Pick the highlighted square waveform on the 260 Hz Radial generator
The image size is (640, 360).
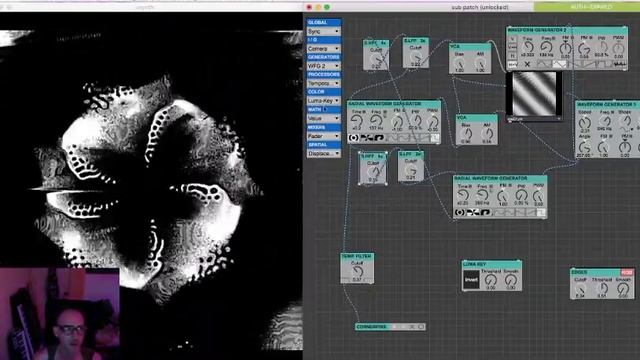540,212
